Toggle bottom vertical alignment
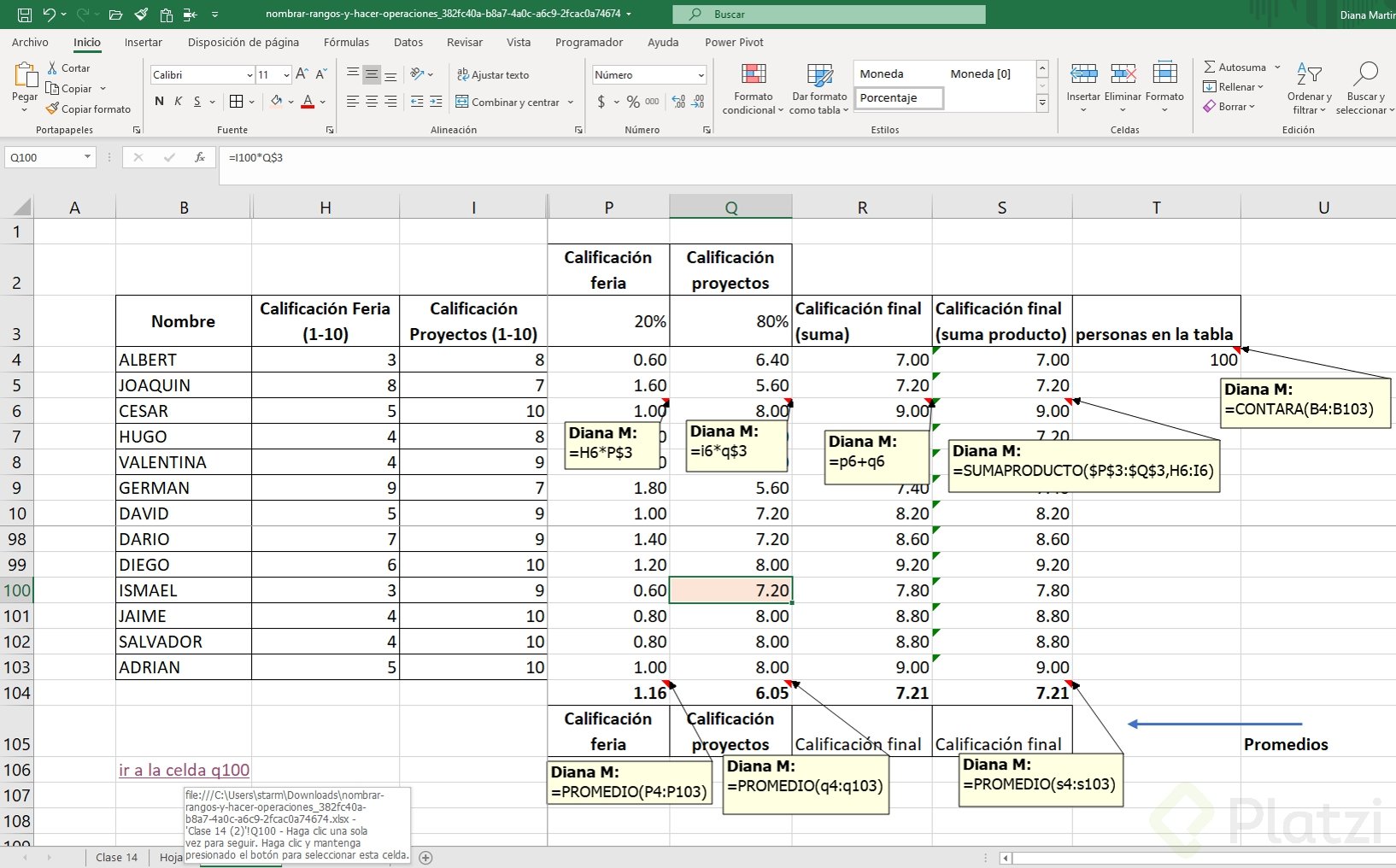The width and height of the screenshot is (1396, 868). point(390,74)
